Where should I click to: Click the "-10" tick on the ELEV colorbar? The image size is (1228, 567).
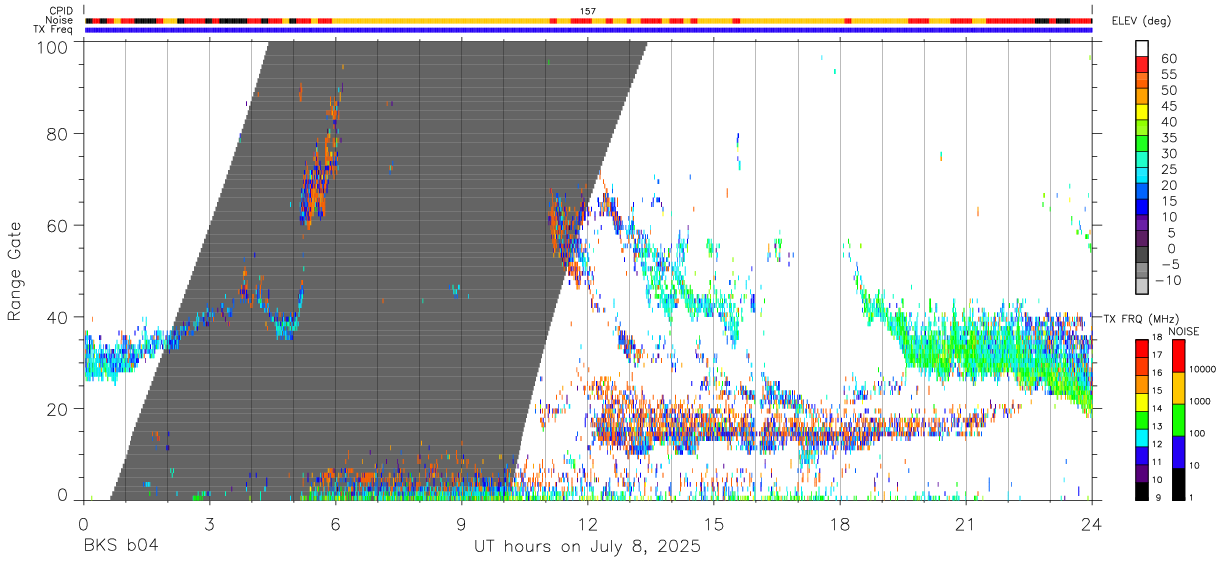tap(1169, 280)
